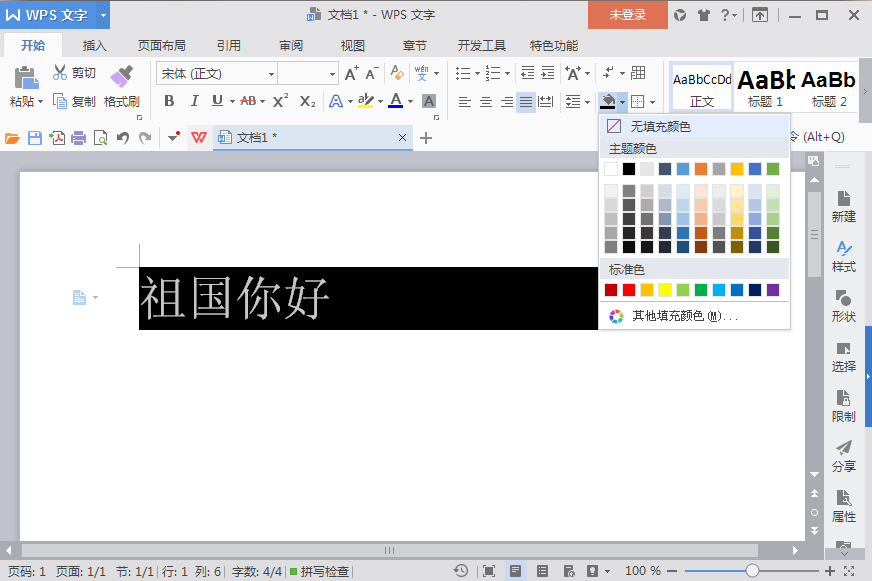The height and width of the screenshot is (581, 872).
Task: Switch to the 插入 tab
Action: (x=94, y=46)
